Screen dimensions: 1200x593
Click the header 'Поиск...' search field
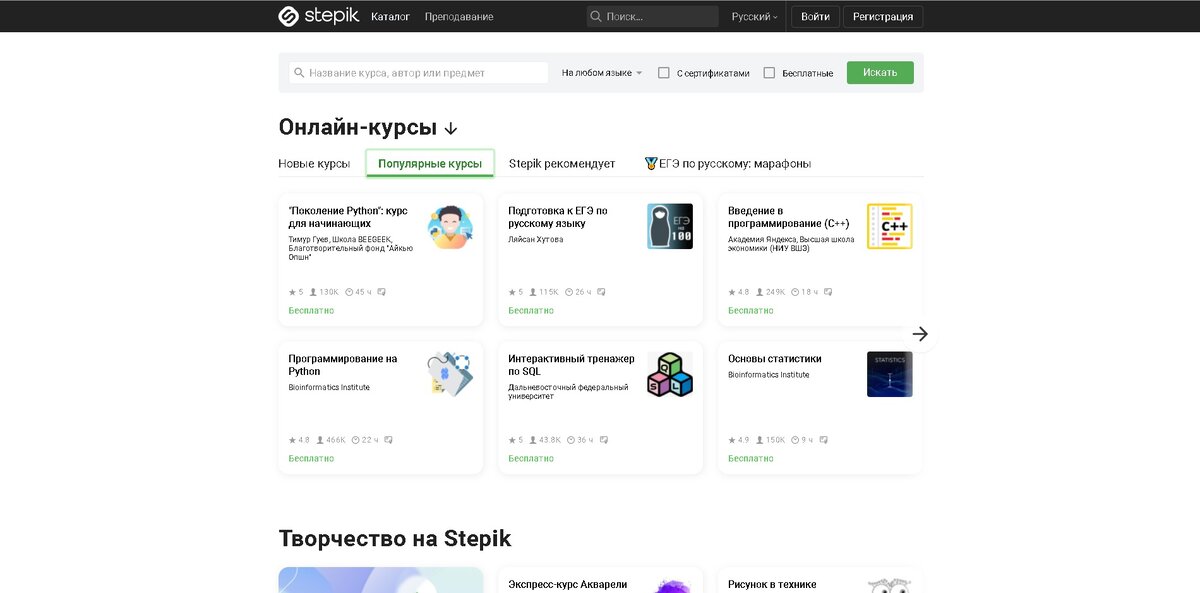click(652, 17)
